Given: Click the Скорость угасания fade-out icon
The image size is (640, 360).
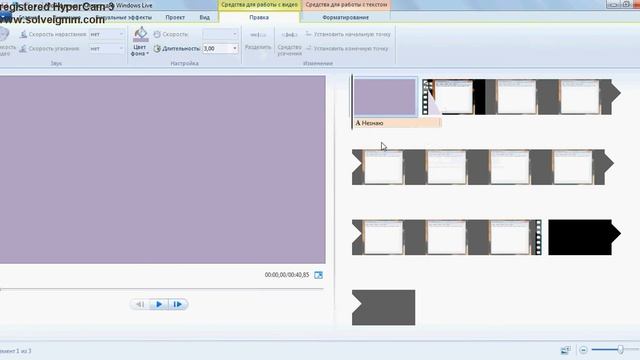Looking at the screenshot, I should pos(24,49).
